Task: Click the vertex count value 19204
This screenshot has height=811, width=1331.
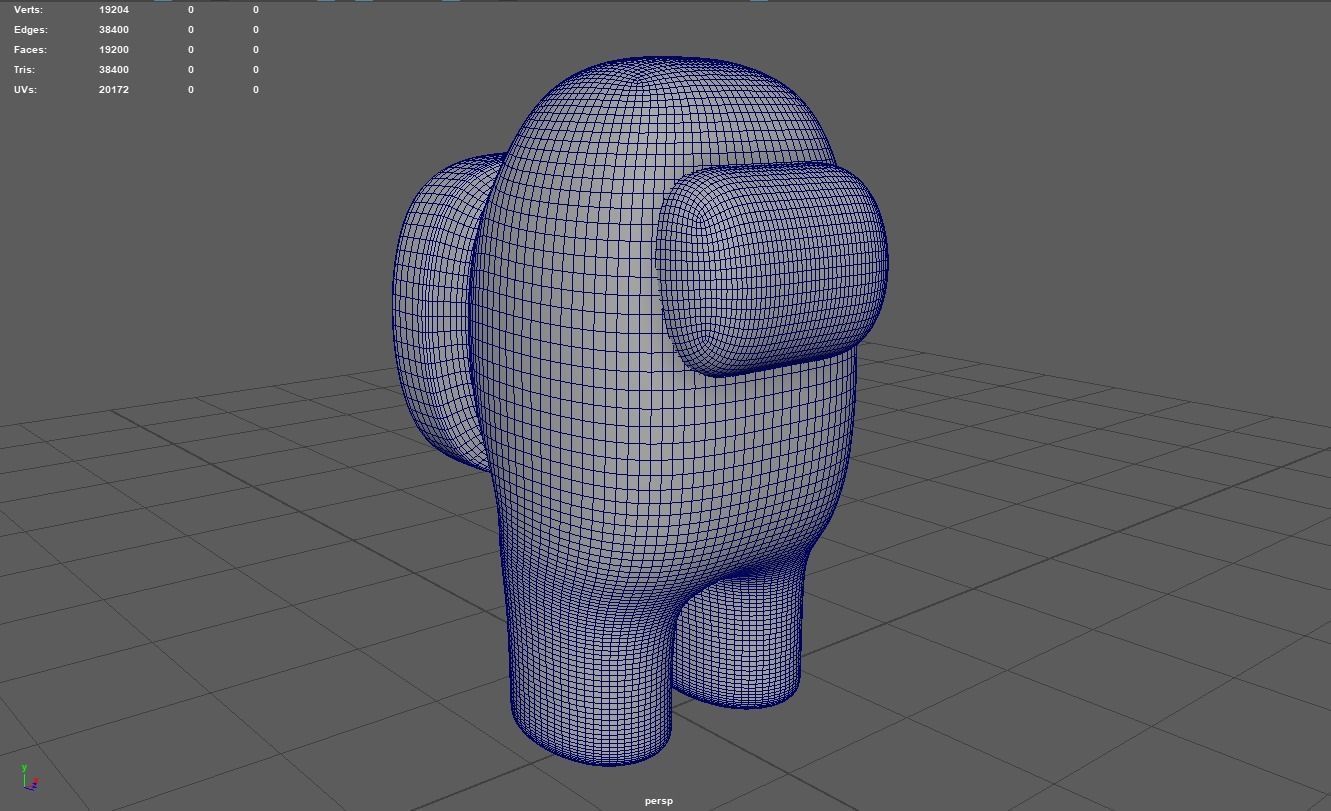Action: click(114, 10)
